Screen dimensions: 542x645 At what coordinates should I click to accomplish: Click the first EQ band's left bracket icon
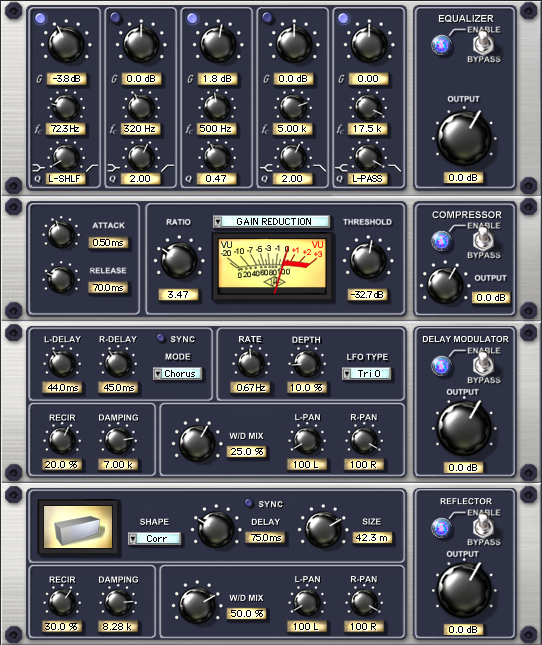tap(39, 168)
